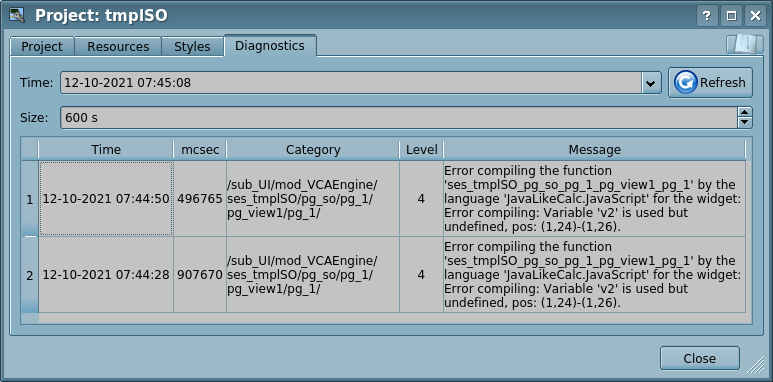The image size is (773, 382).
Task: Open the manual book icon
Action: [744, 44]
